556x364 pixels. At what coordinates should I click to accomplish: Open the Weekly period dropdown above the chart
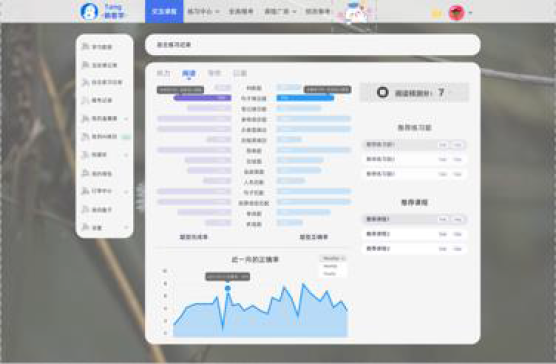334,258
